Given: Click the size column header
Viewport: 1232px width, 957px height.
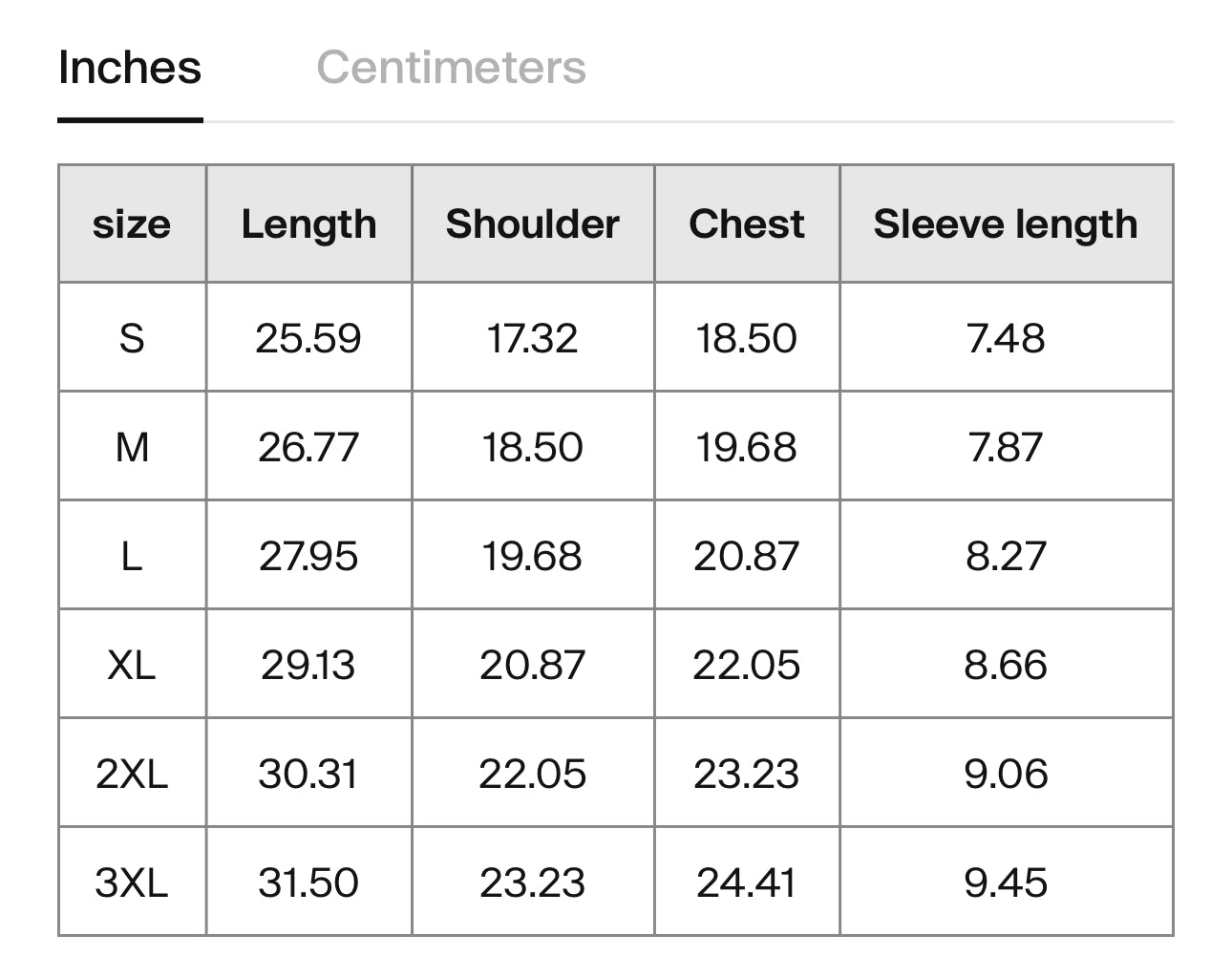Looking at the screenshot, I should tap(132, 224).
